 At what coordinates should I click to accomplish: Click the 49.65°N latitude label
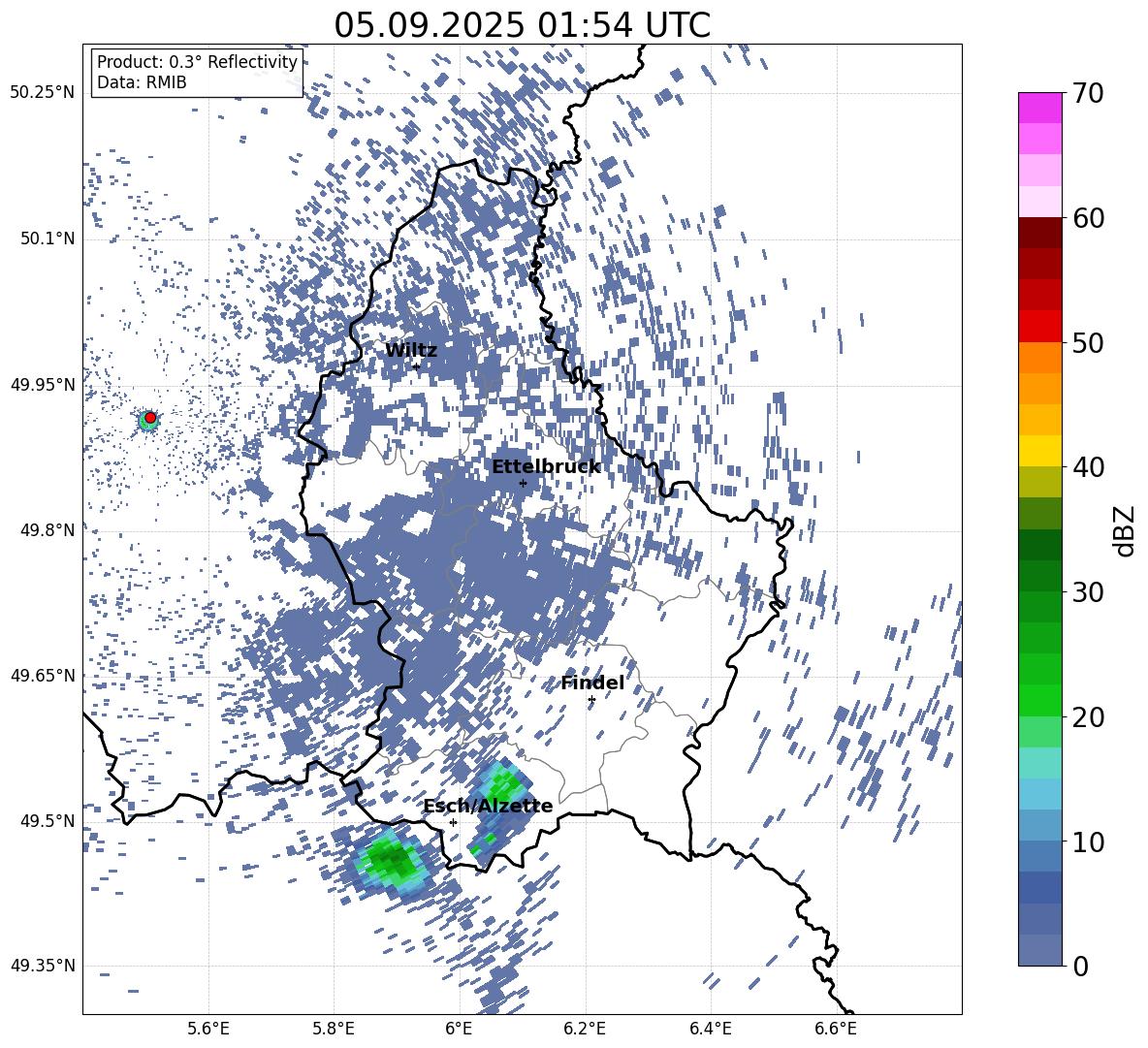click(43, 675)
